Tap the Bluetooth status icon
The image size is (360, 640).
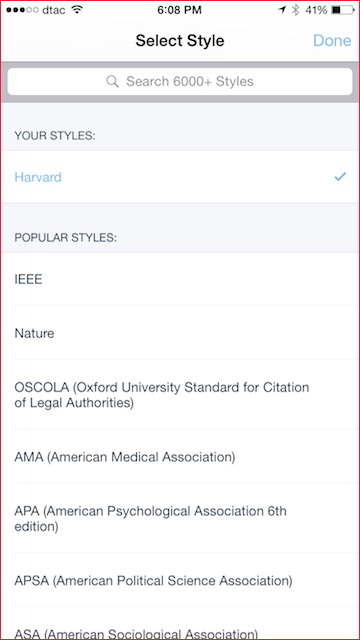295,10
